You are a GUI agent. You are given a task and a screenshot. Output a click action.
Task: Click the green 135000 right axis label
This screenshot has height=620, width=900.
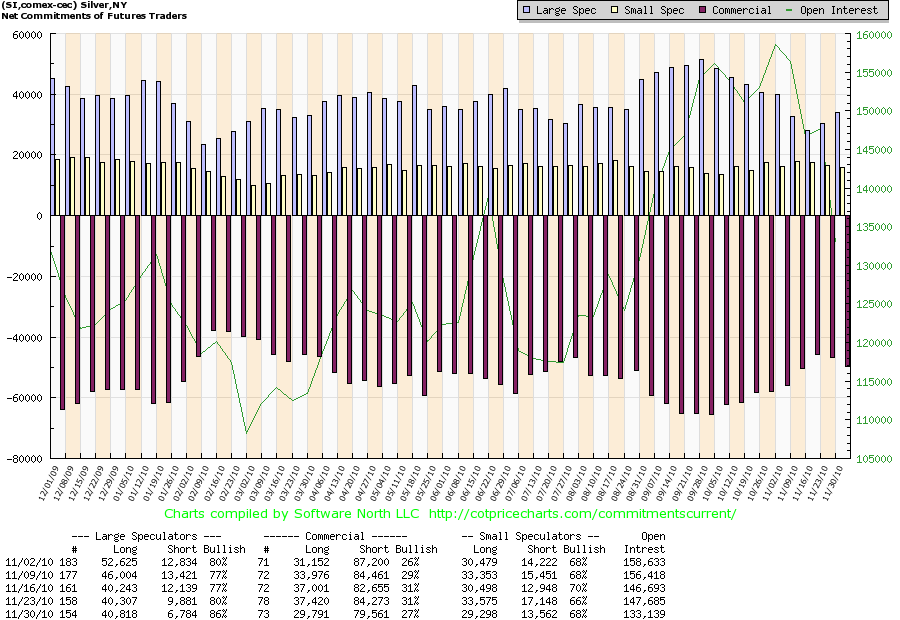874,227
